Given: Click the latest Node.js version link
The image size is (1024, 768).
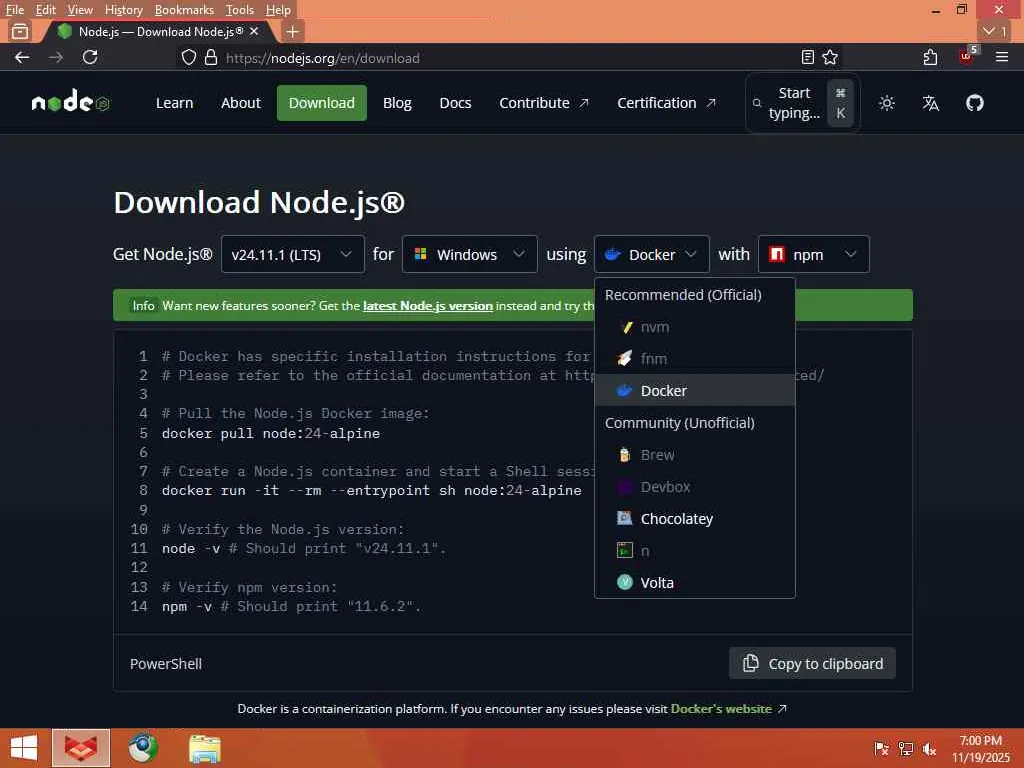Looking at the screenshot, I should pyautogui.click(x=428, y=306).
